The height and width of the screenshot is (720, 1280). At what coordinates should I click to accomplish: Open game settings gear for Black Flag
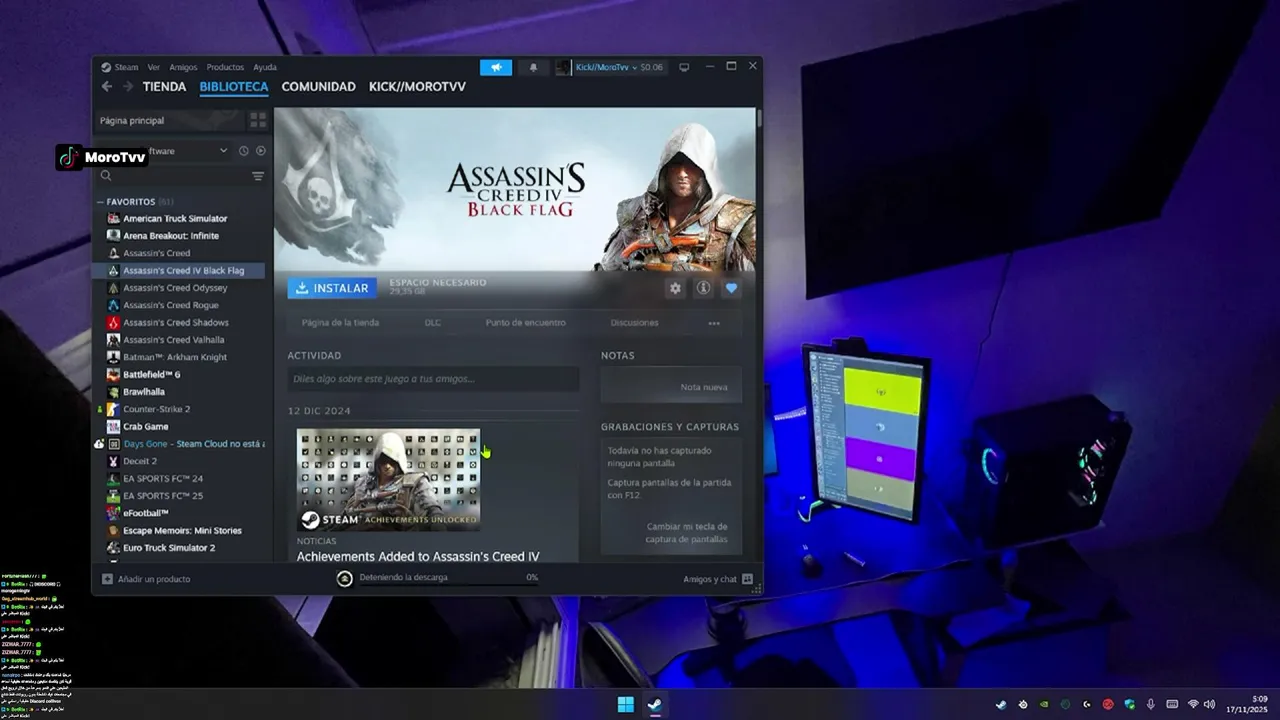[675, 288]
